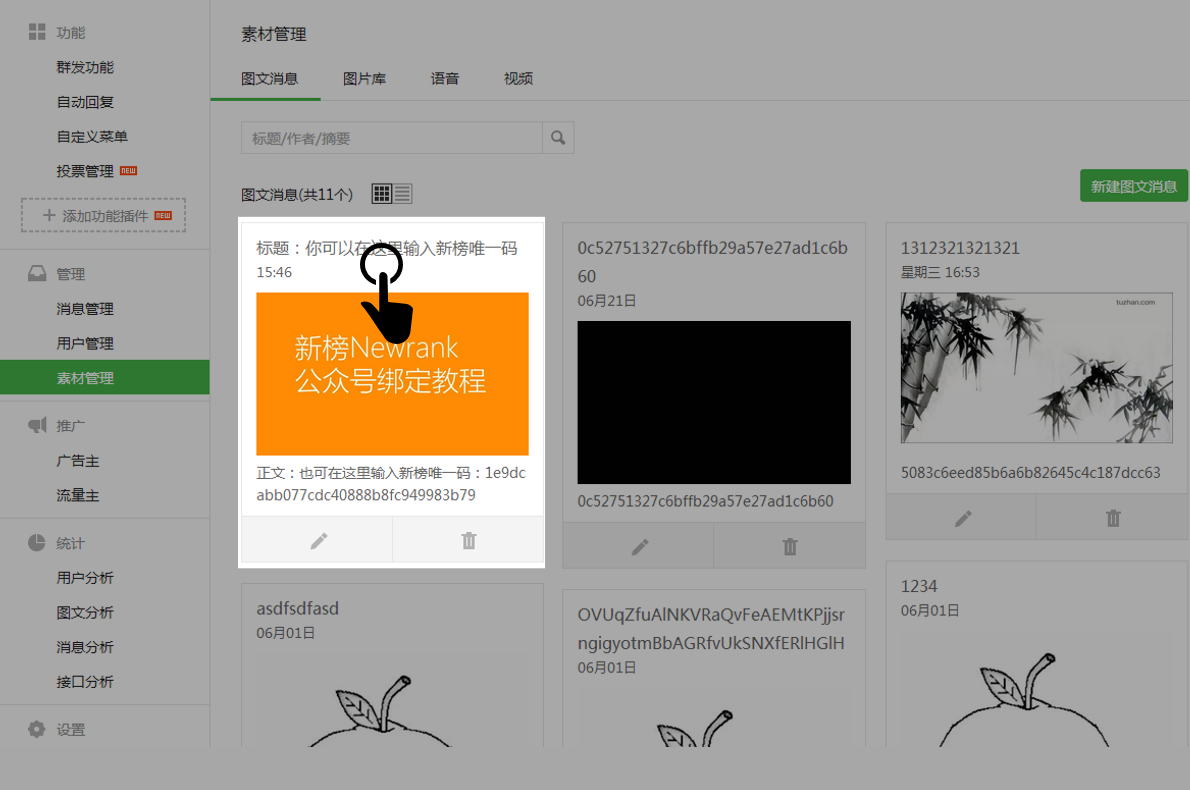Click 新建图文消息 green button

(1134, 186)
